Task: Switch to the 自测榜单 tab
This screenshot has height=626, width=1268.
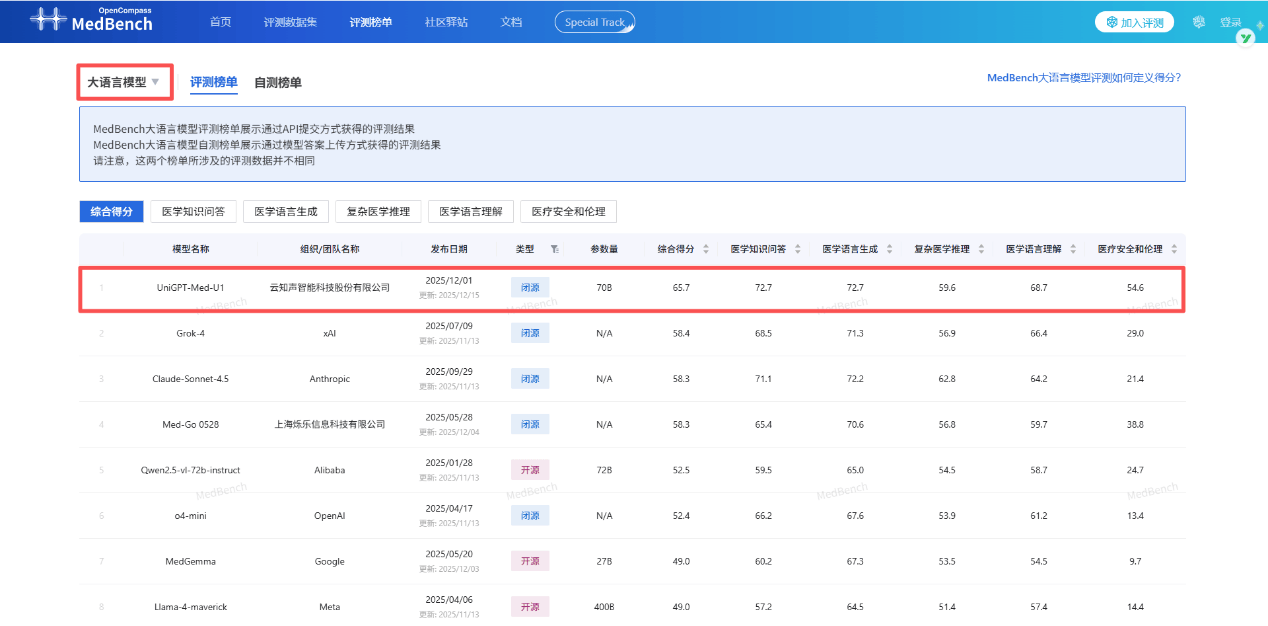Action: (x=276, y=83)
